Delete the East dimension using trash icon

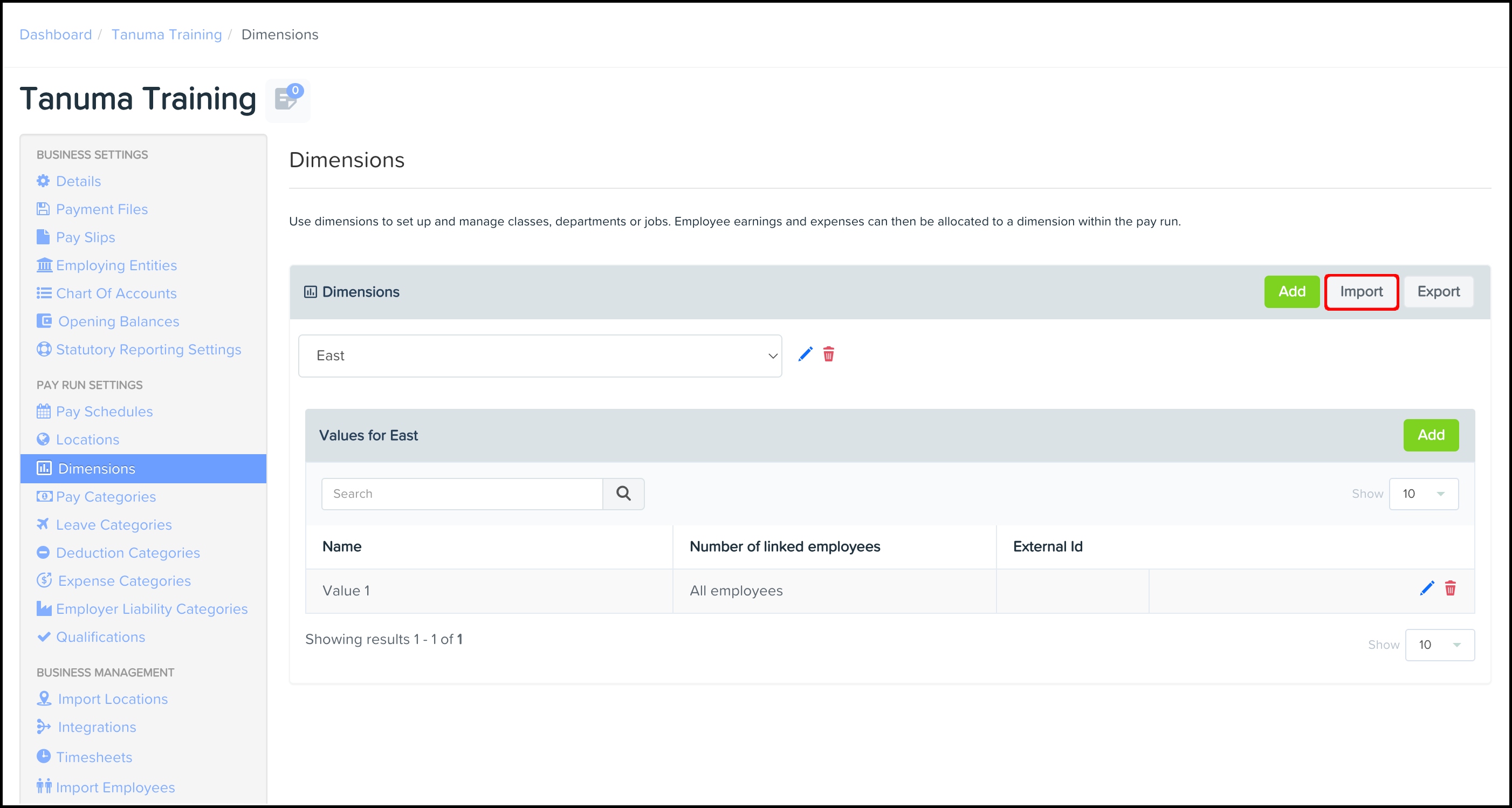[828, 354]
